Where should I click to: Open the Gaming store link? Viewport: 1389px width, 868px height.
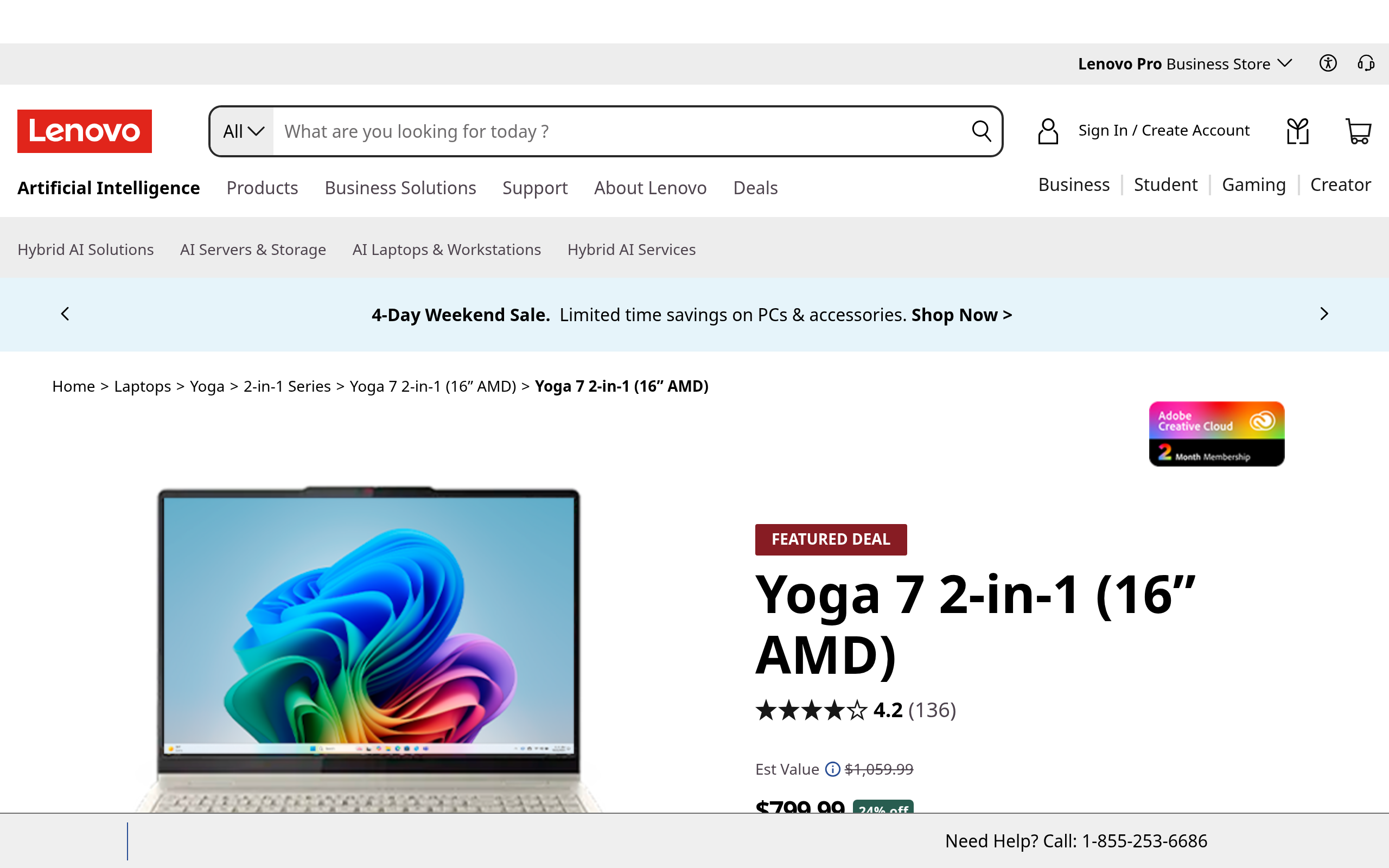pyautogui.click(x=1253, y=185)
